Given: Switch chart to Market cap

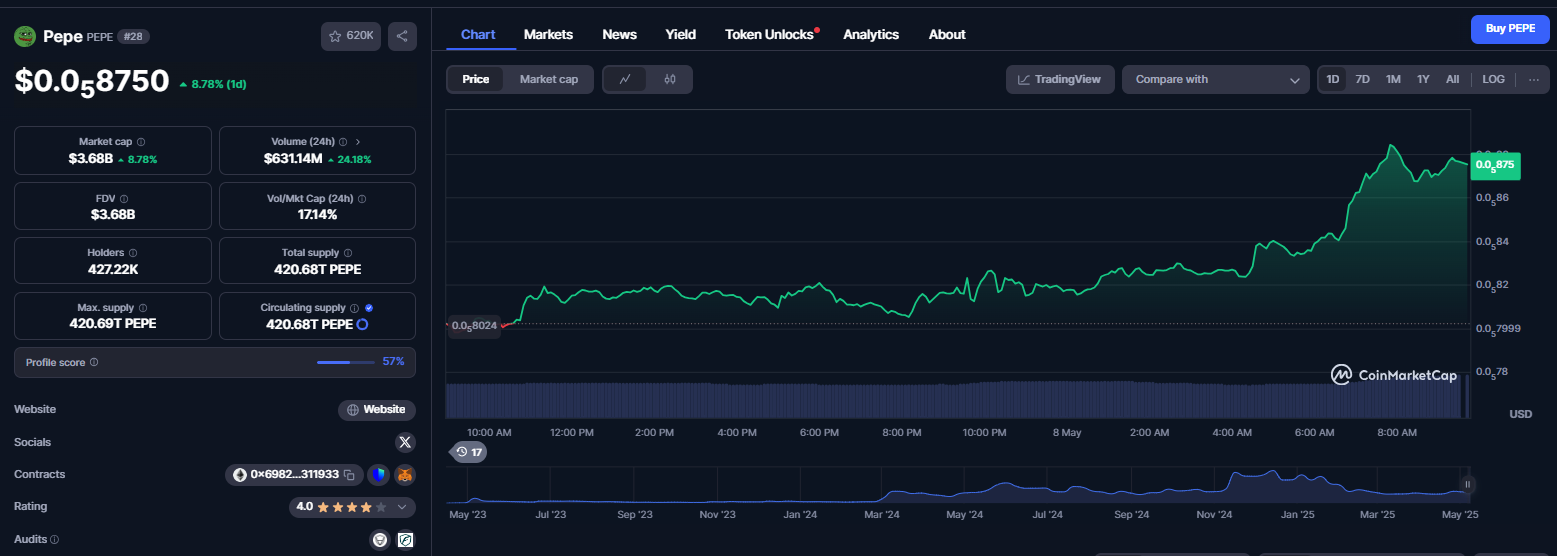Looking at the screenshot, I should coord(549,79).
